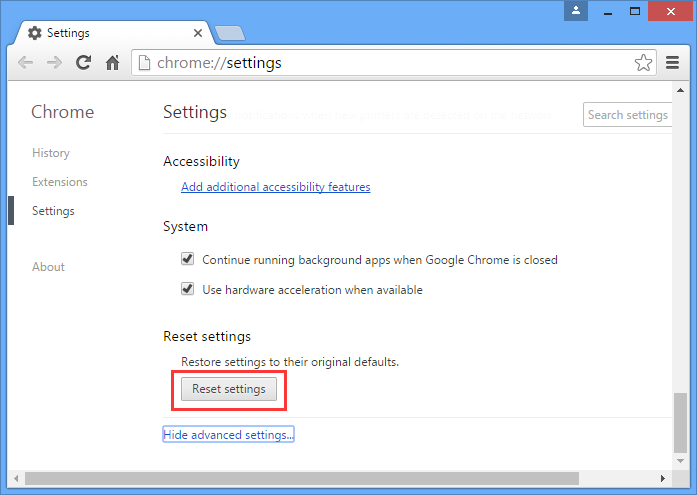Image resolution: width=697 pixels, height=495 pixels.
Task: Click the user profile icon in title bar
Action: [x=576, y=10]
